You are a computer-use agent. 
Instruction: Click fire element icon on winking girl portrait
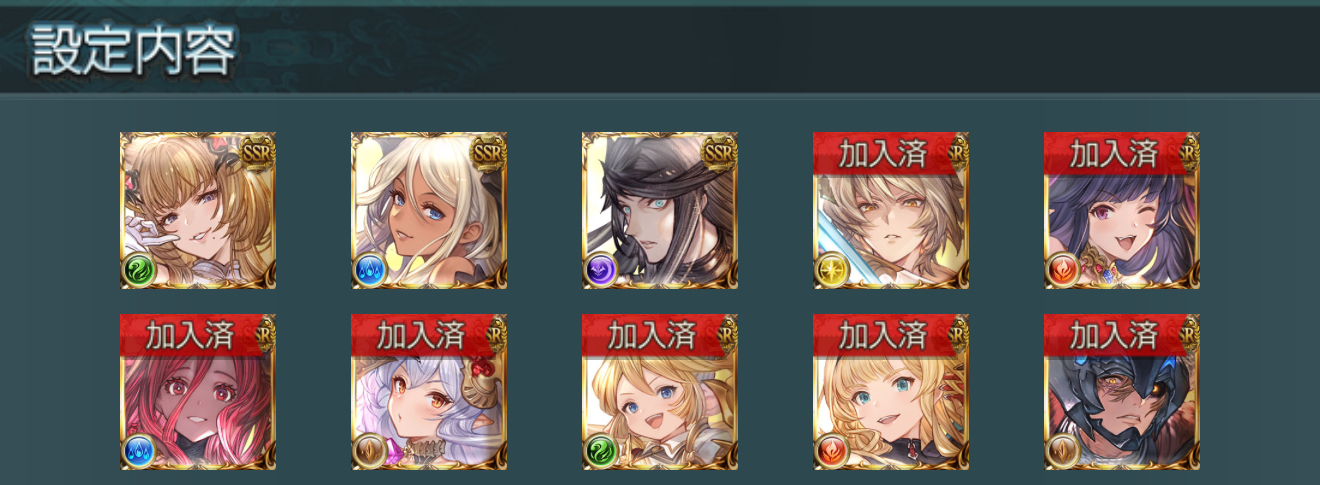1063,271
